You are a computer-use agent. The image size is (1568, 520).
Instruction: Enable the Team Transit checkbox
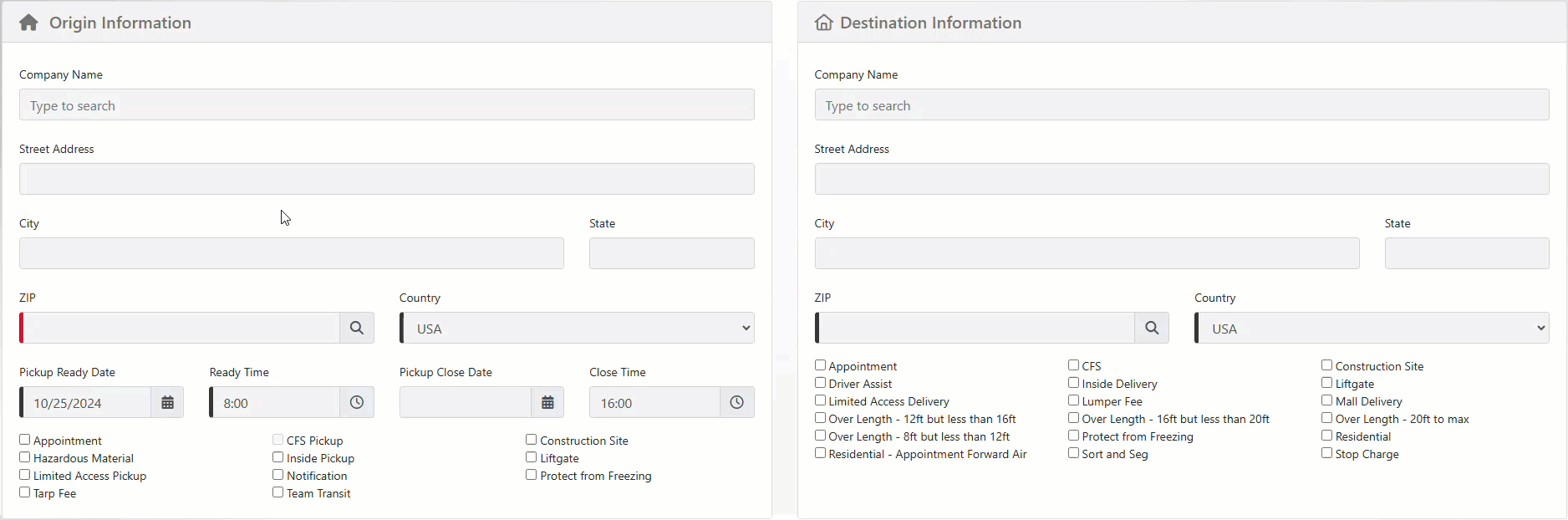click(278, 492)
